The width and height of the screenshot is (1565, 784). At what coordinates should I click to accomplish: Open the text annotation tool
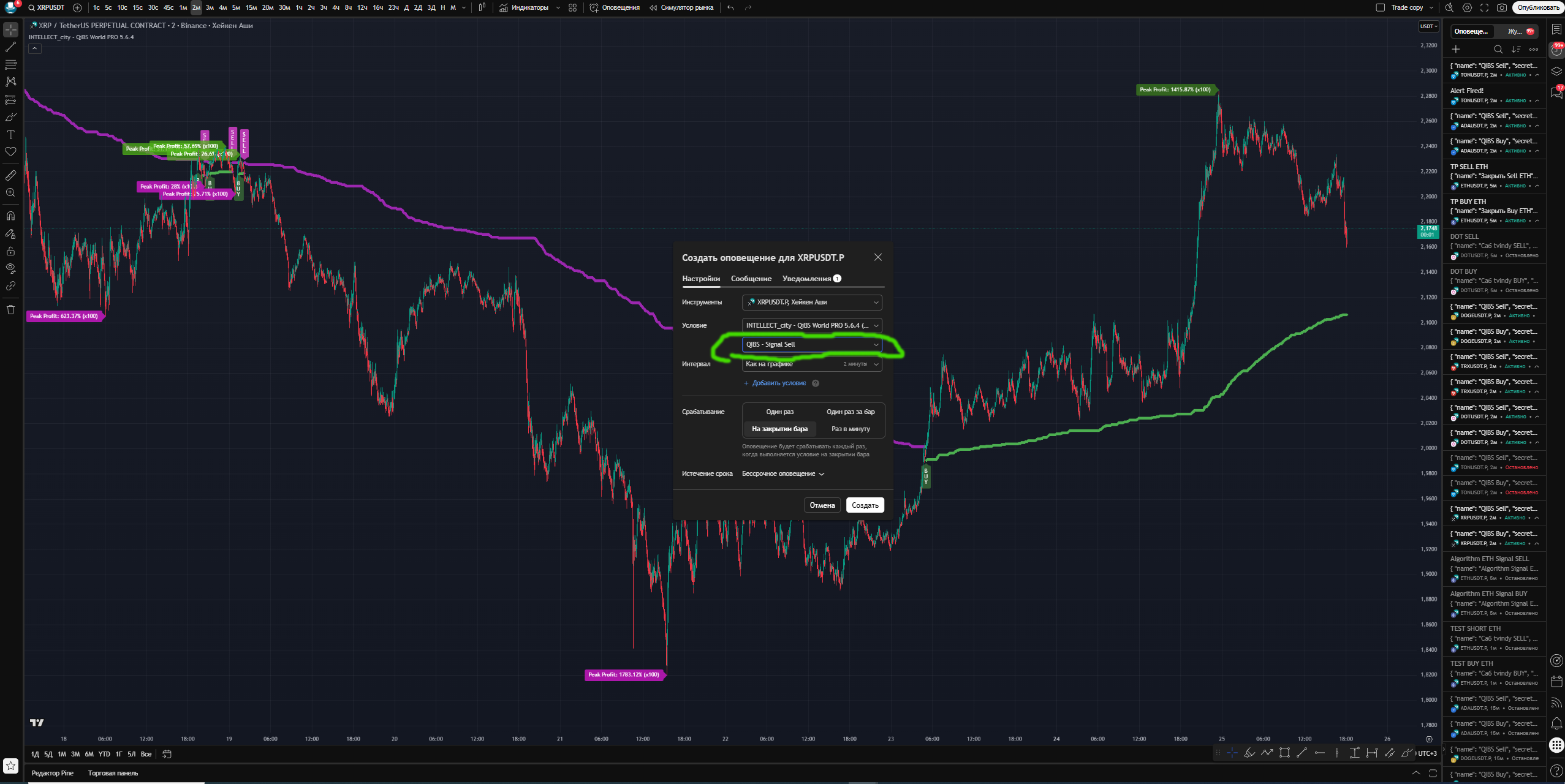[x=10, y=134]
